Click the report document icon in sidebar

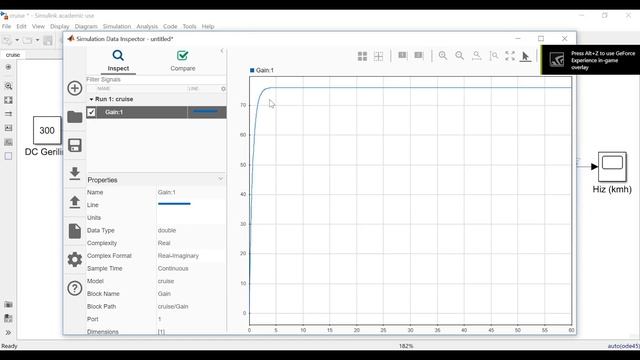75,231
